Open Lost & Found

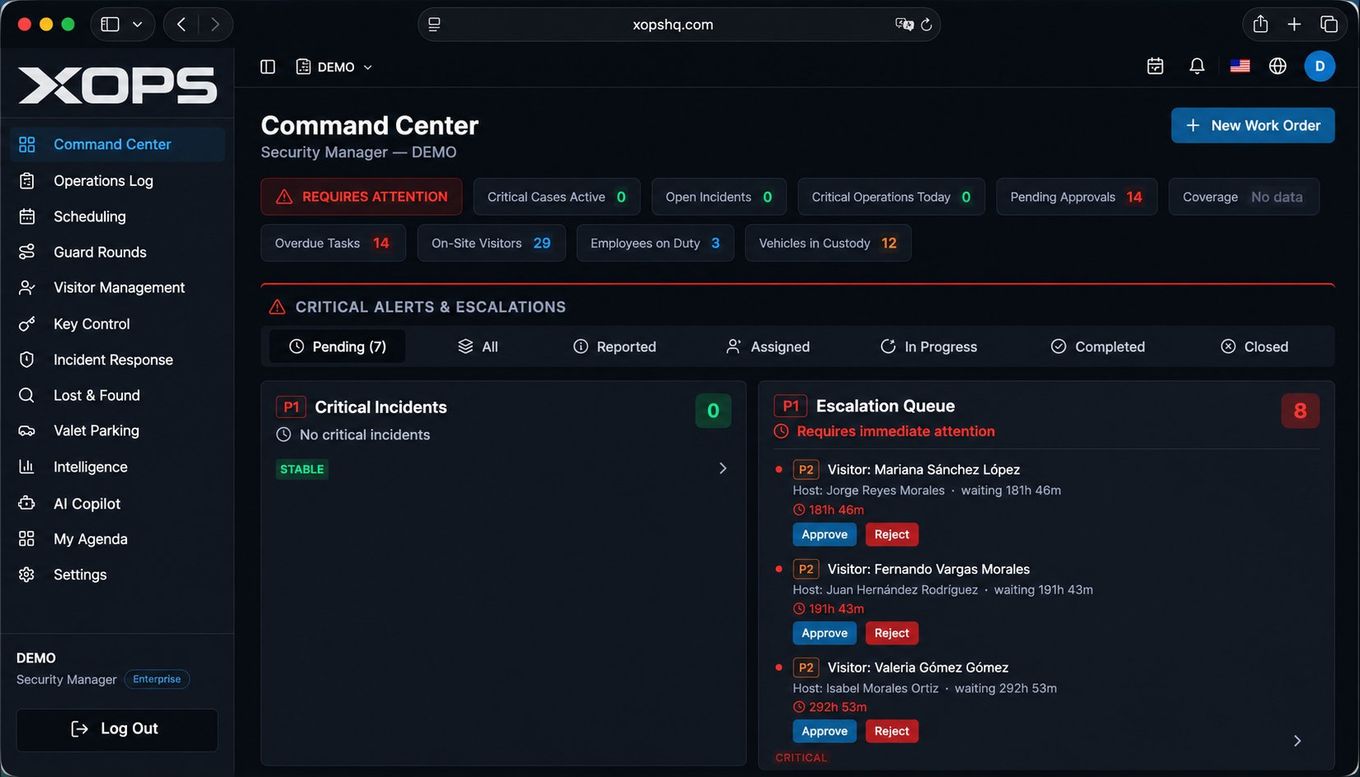click(117, 395)
